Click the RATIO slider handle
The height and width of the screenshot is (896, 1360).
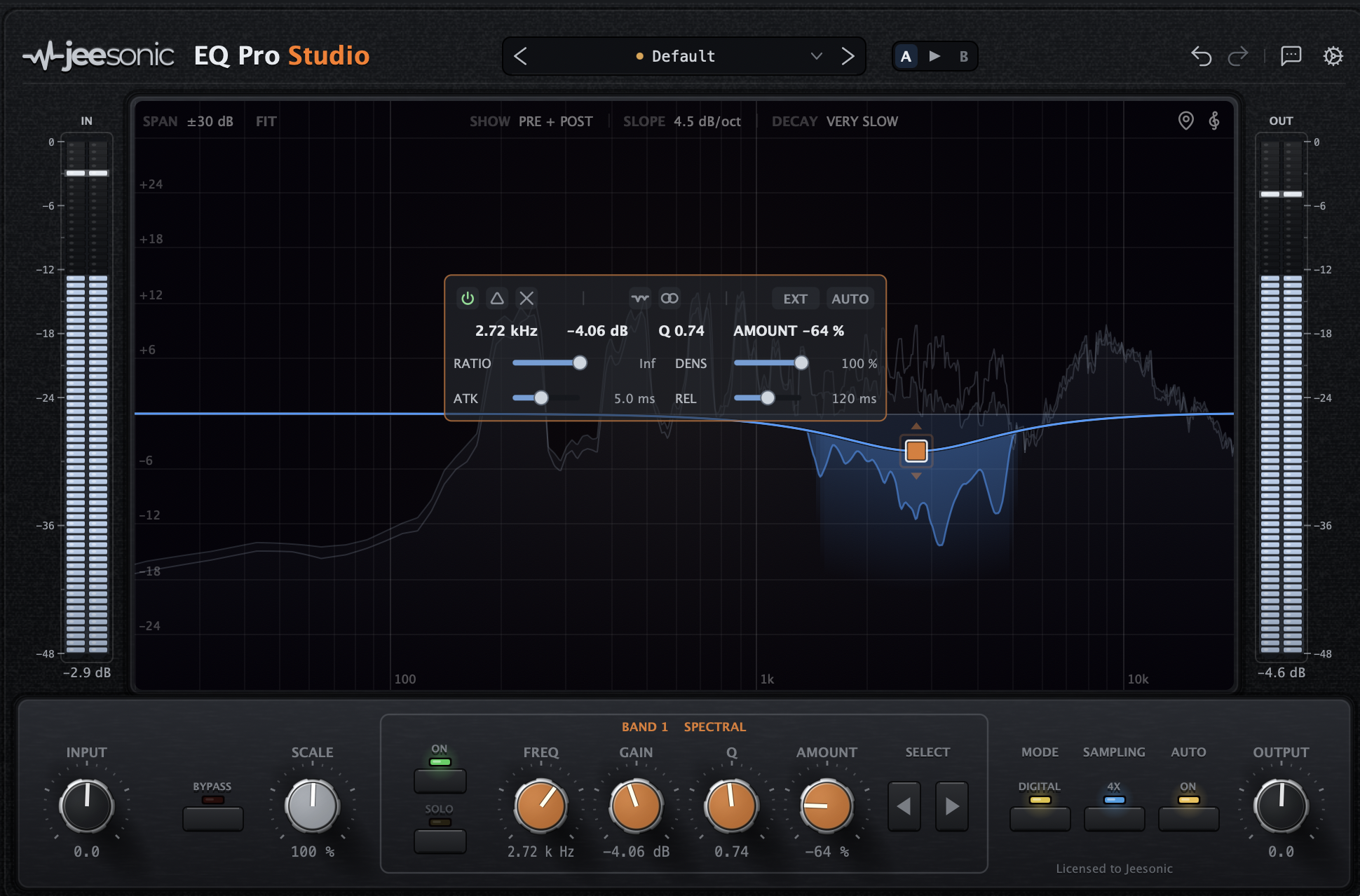coord(580,362)
